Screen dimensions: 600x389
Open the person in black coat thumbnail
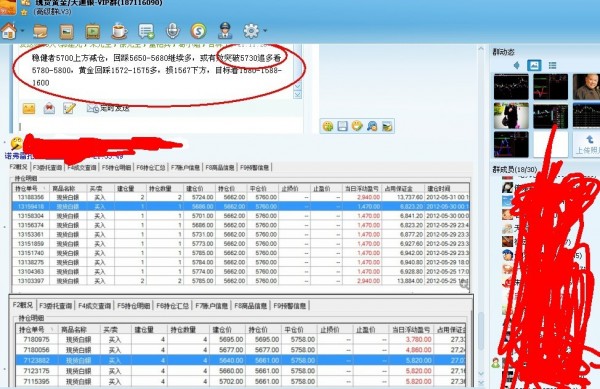point(511,116)
